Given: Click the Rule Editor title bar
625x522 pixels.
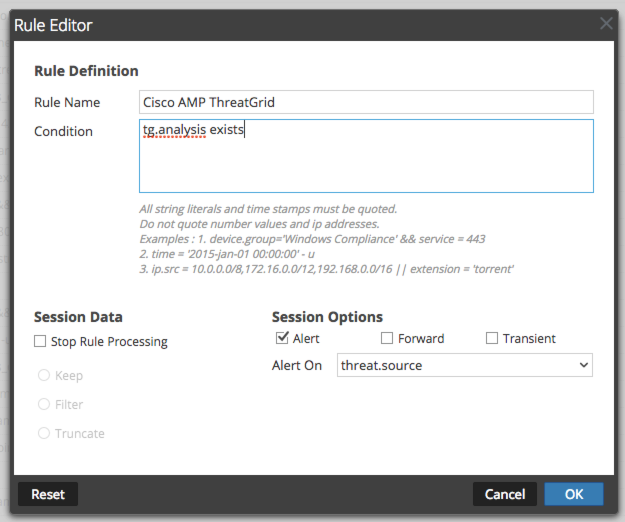Looking at the screenshot, I should pyautogui.click(x=300, y=23).
